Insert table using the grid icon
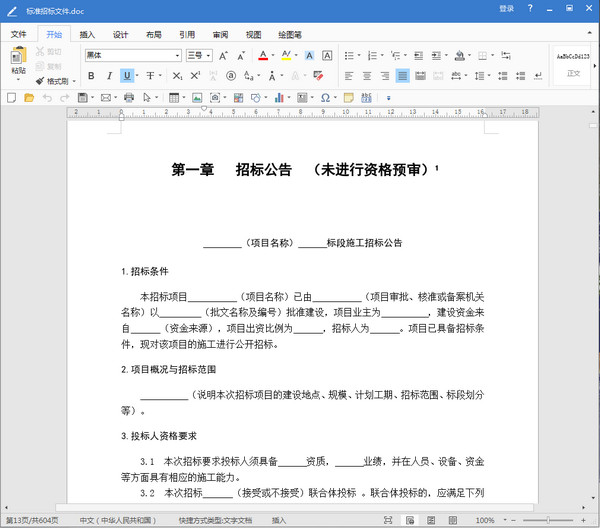The width and height of the screenshot is (600, 528). [173, 97]
